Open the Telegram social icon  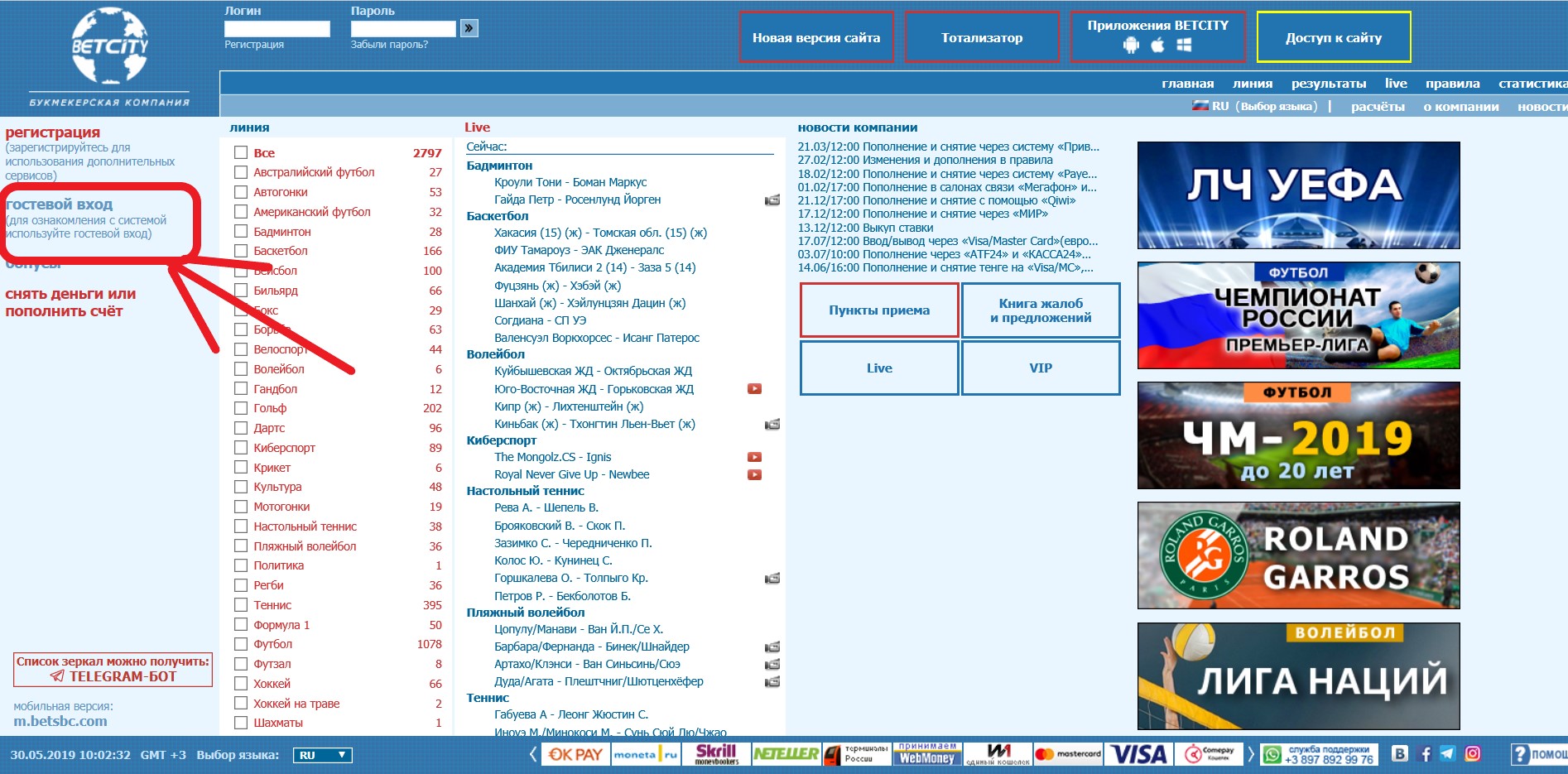point(1448,753)
